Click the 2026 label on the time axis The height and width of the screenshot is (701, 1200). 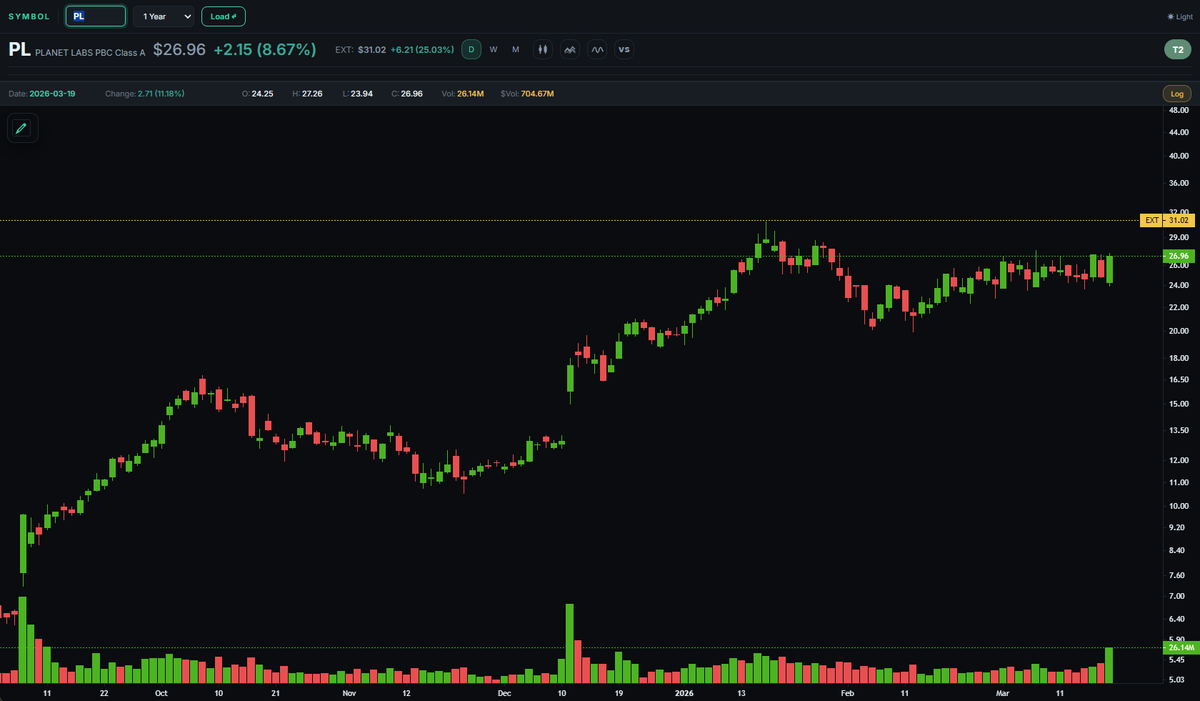[x=684, y=692]
